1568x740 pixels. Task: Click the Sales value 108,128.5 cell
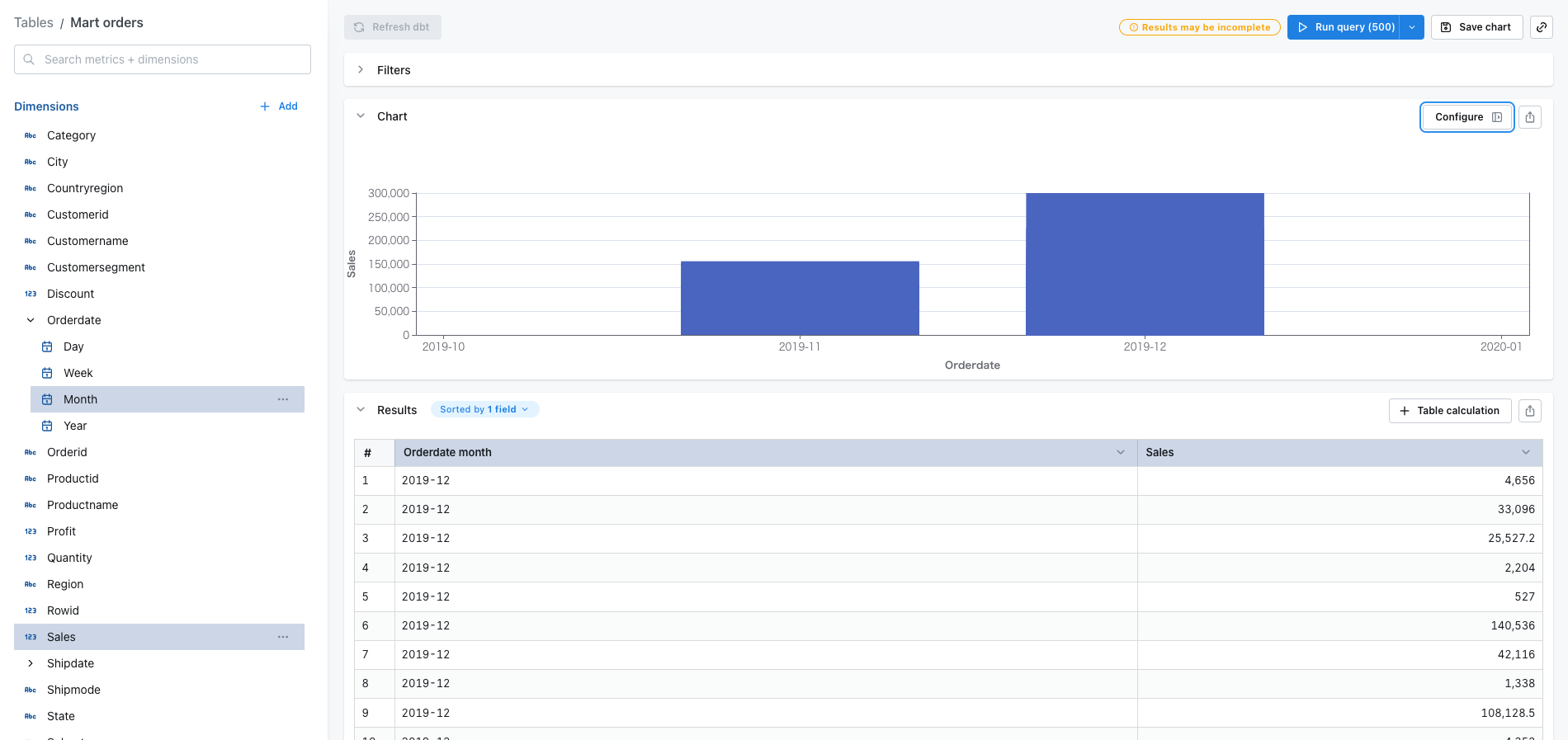(x=1340, y=713)
